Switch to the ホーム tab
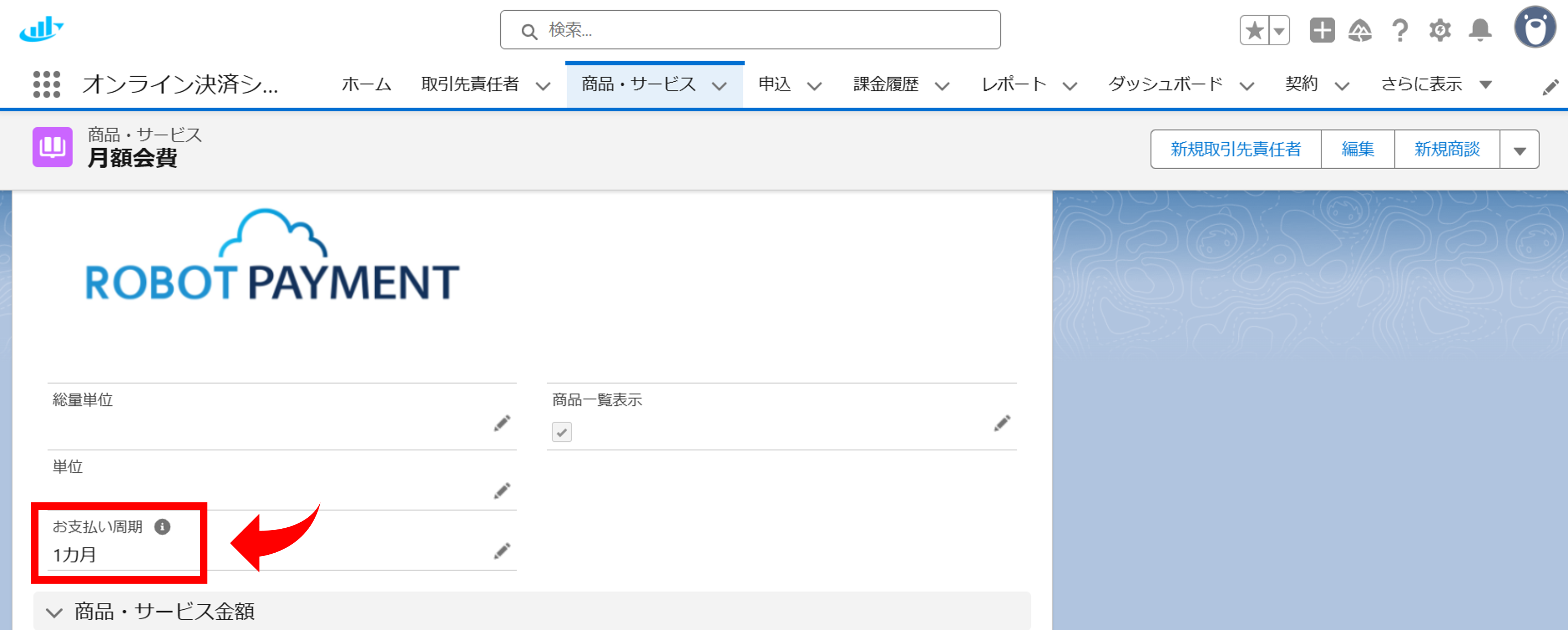 pos(366,84)
